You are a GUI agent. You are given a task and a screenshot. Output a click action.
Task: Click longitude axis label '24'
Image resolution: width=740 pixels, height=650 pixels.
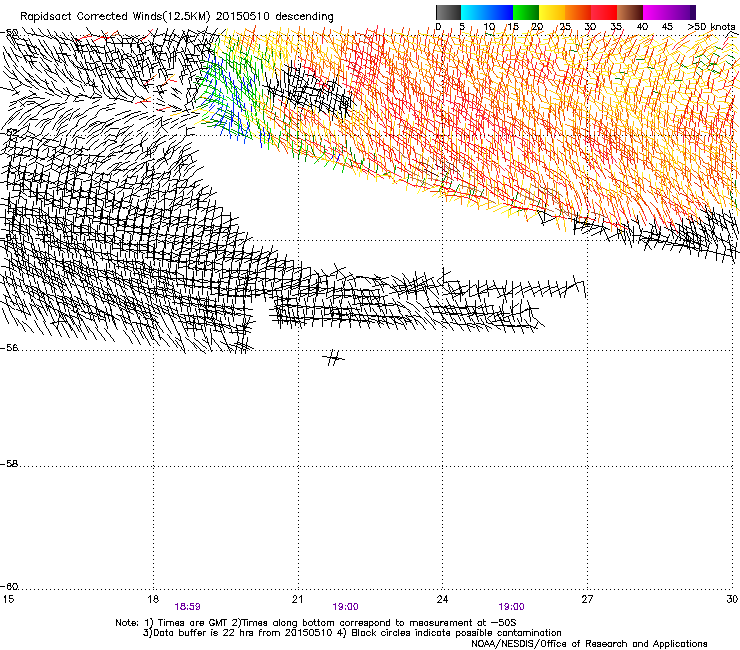pos(442,599)
